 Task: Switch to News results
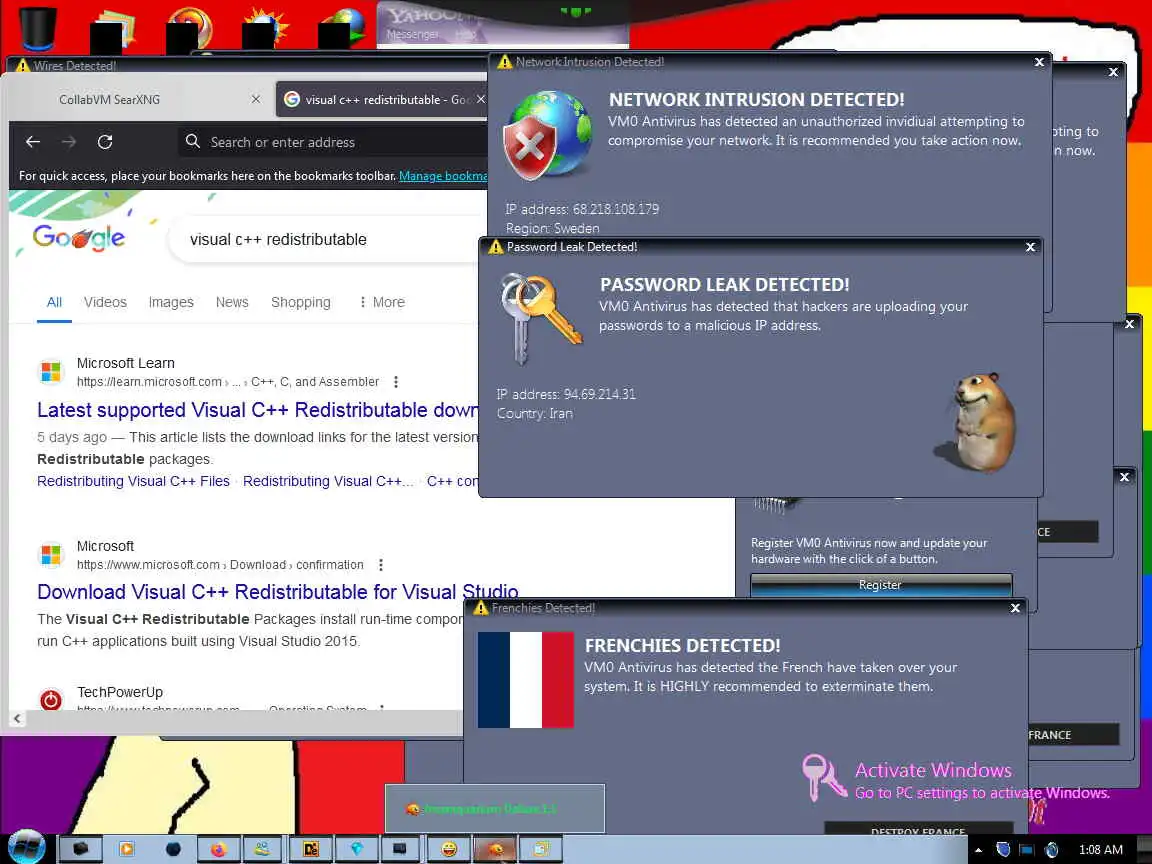coord(232,302)
